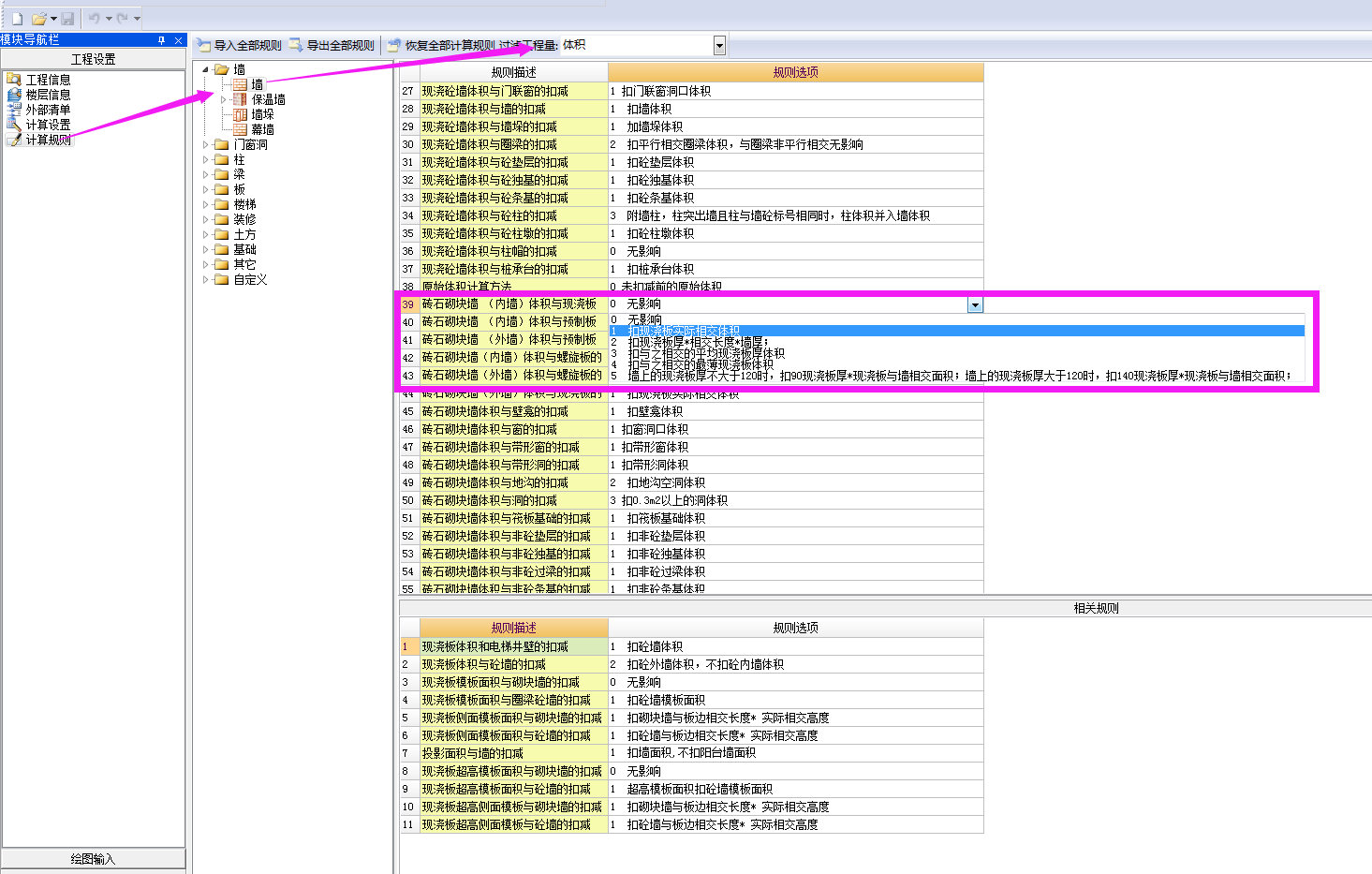Image resolution: width=1372 pixels, height=874 pixels.
Task: Choose option 5 墙上的现浇板厚不大于120时
Action: 957,376
